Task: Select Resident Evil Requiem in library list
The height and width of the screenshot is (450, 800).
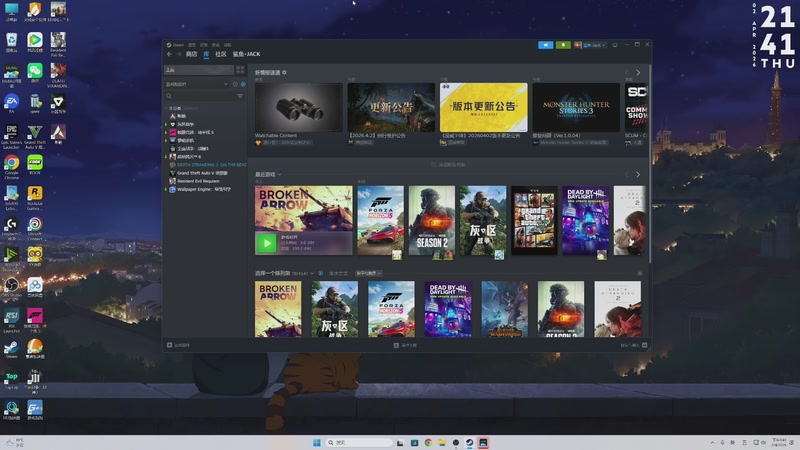Action: (x=198, y=181)
